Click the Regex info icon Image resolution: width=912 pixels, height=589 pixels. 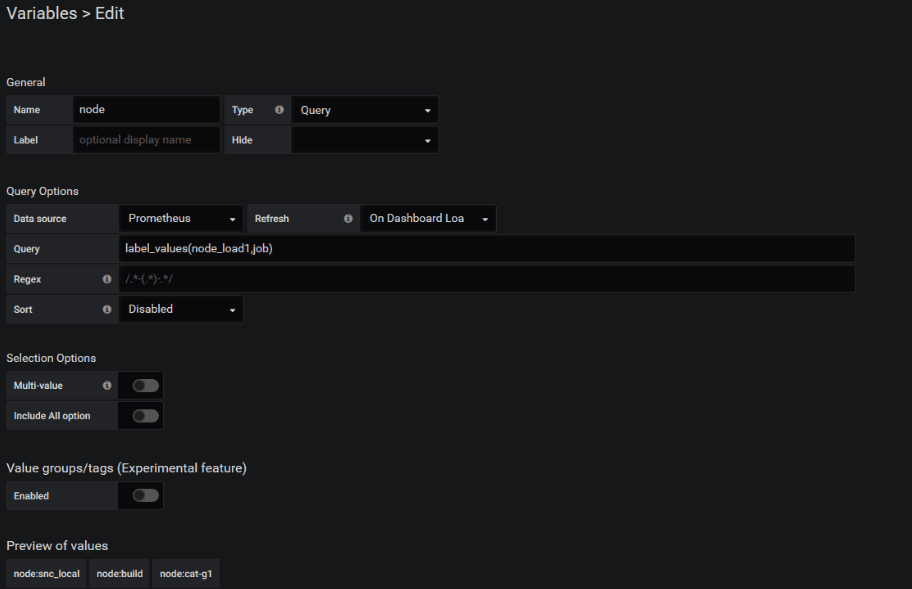tap(107, 279)
